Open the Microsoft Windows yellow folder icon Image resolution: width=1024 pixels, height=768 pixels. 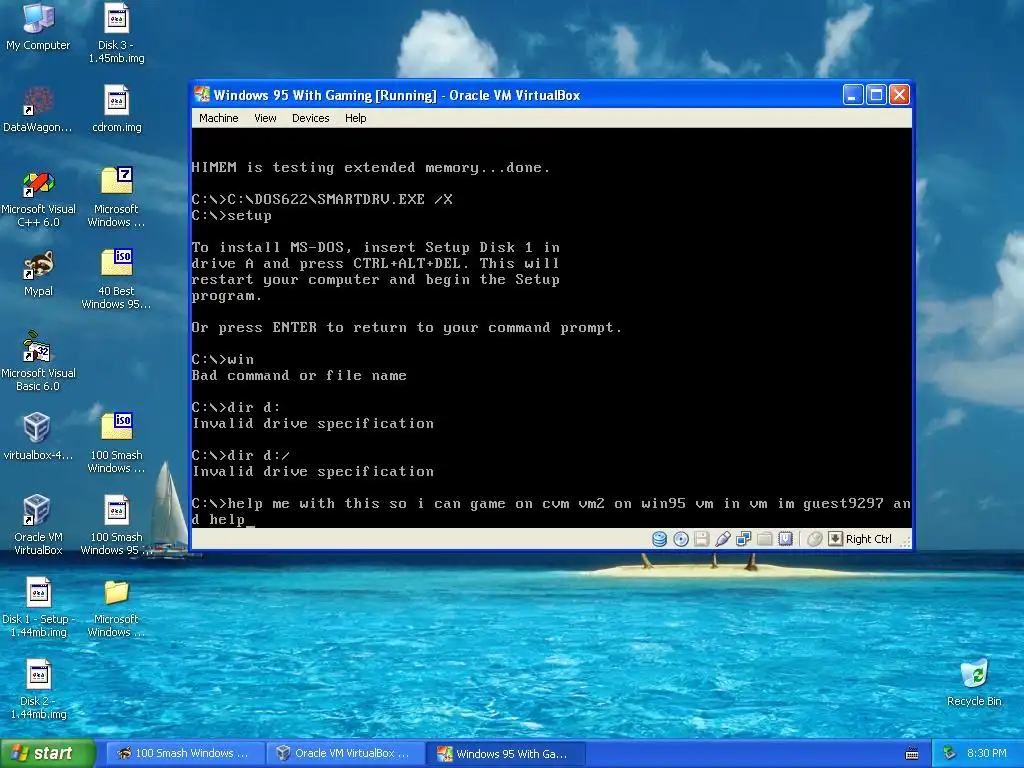116,607
